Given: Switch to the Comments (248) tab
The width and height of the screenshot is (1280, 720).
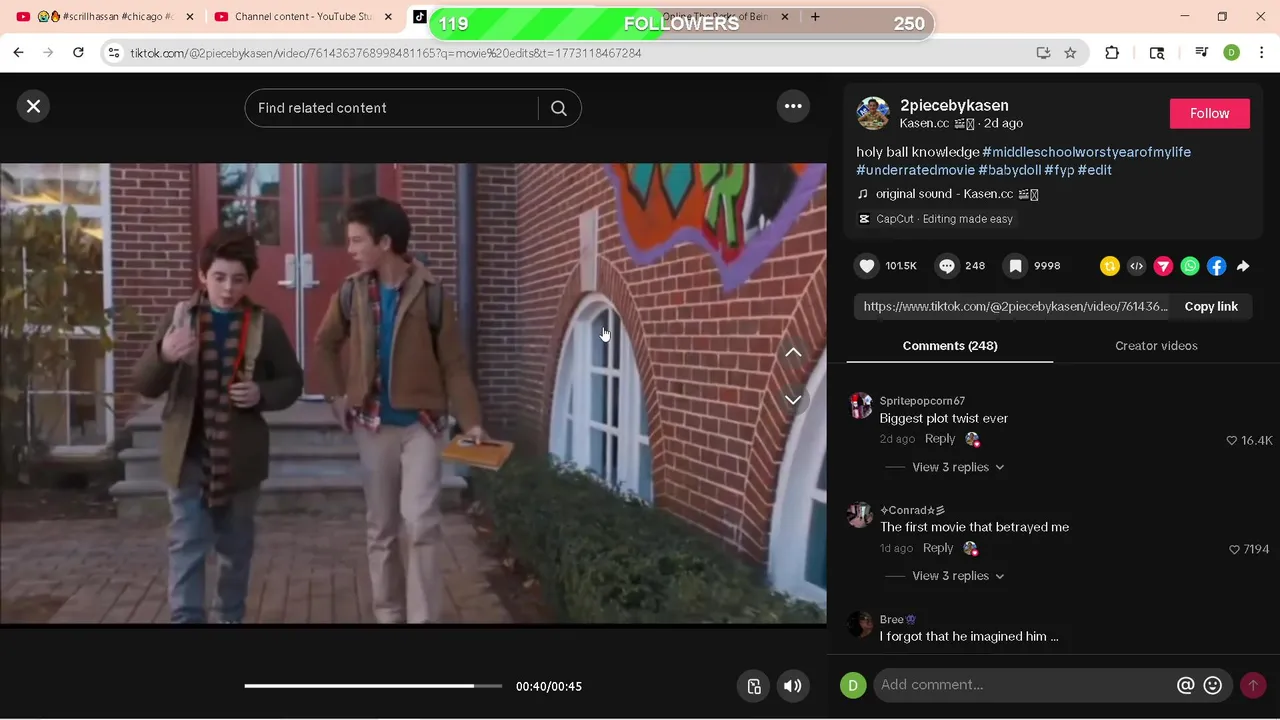Looking at the screenshot, I should coord(950,346).
